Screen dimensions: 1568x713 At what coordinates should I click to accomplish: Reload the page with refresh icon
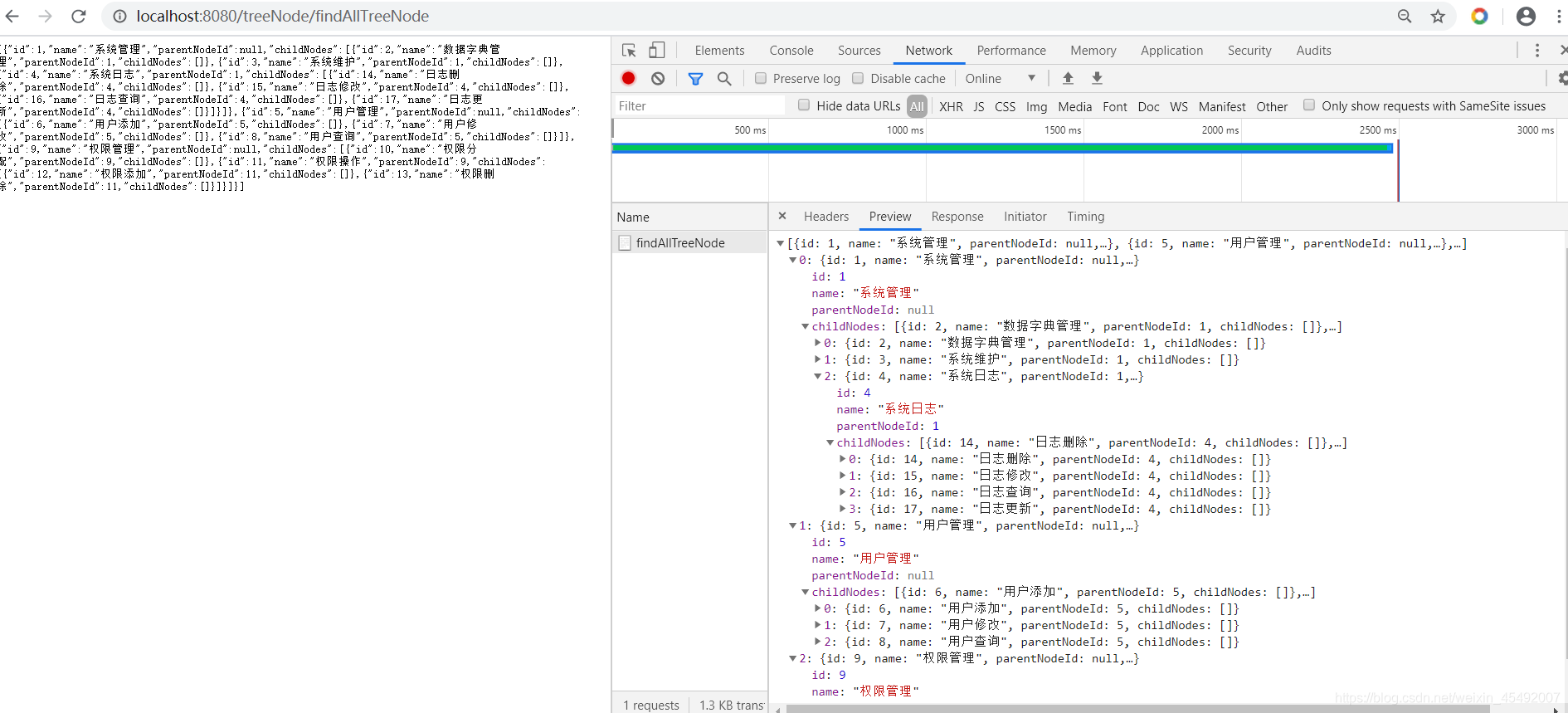[x=79, y=16]
